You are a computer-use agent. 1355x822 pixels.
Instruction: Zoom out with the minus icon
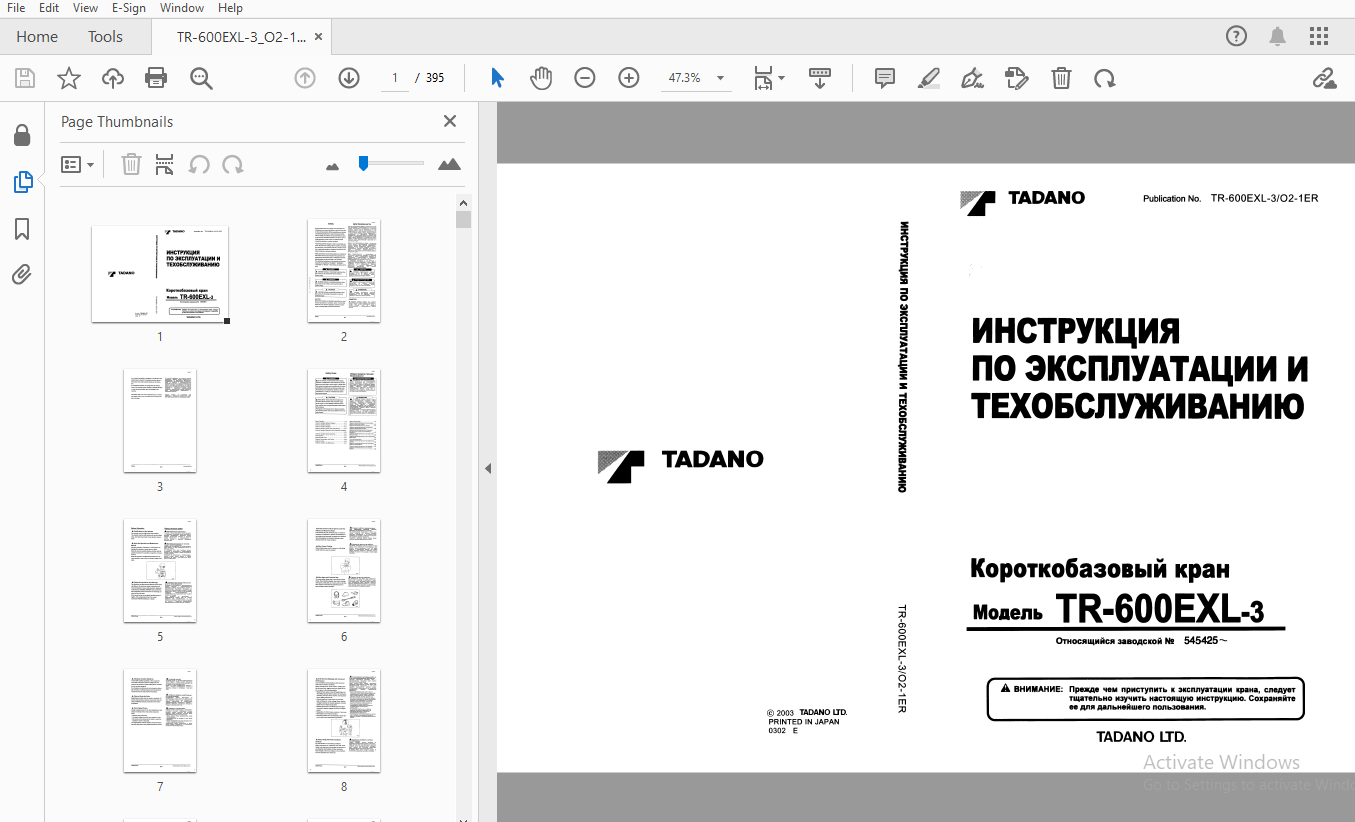pyautogui.click(x=585, y=78)
